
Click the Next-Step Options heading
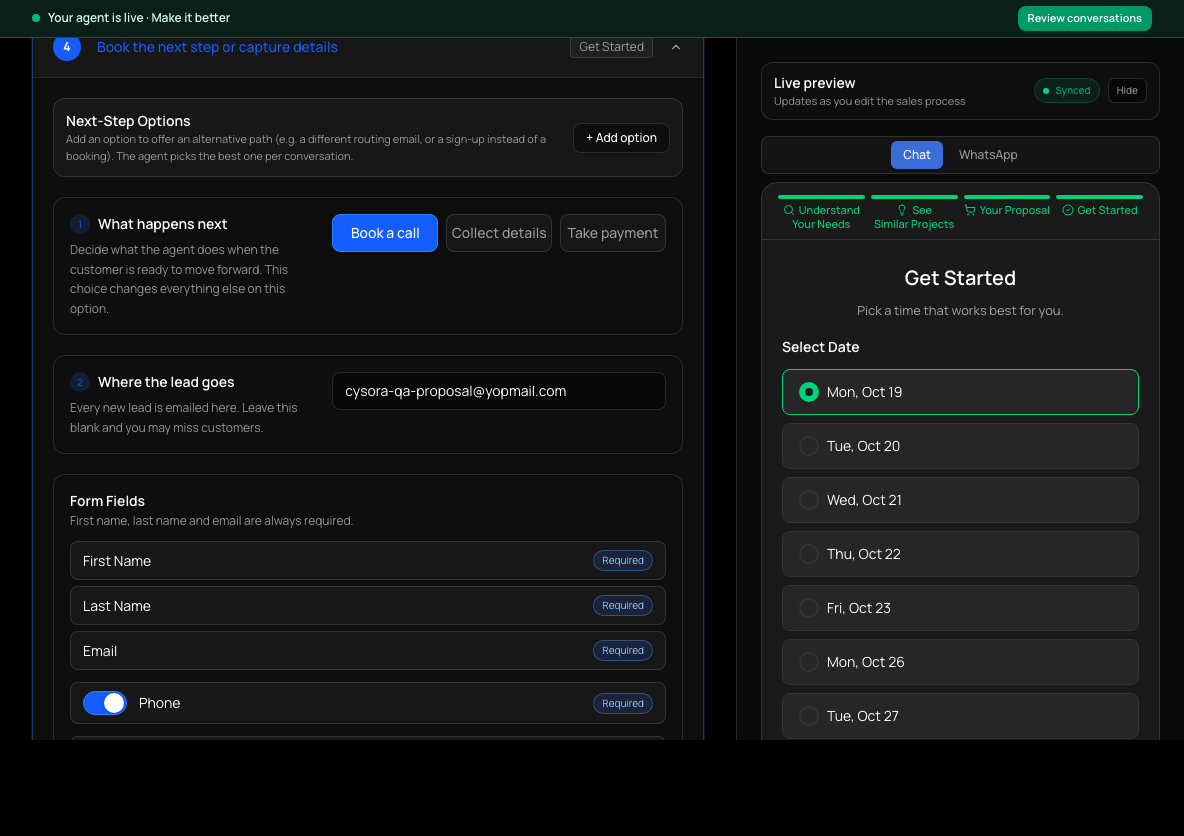coord(128,121)
